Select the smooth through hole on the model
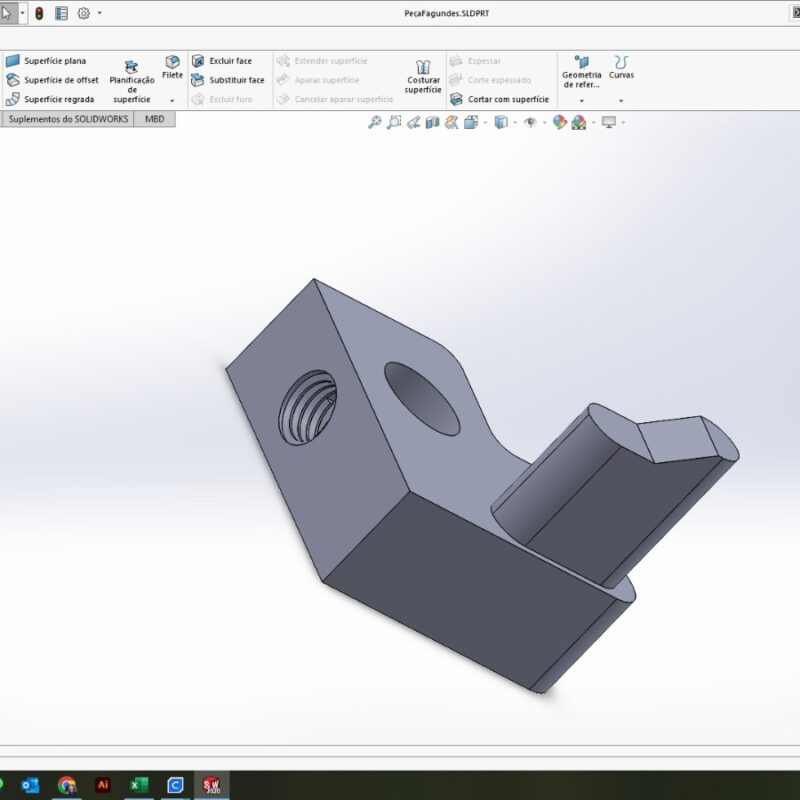The width and height of the screenshot is (800, 800). click(422, 399)
